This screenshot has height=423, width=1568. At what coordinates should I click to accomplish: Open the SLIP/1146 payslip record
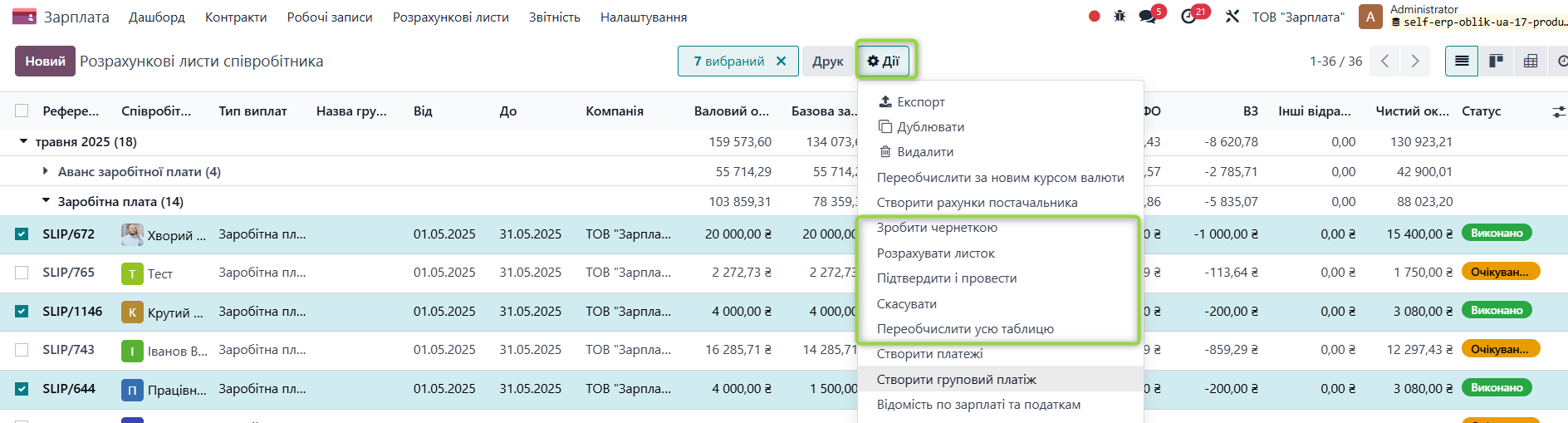(x=72, y=312)
